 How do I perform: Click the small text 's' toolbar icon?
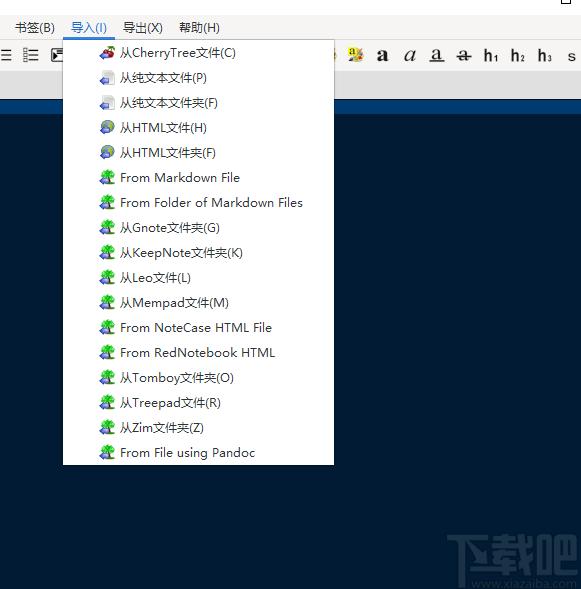pyautogui.click(x=572, y=56)
